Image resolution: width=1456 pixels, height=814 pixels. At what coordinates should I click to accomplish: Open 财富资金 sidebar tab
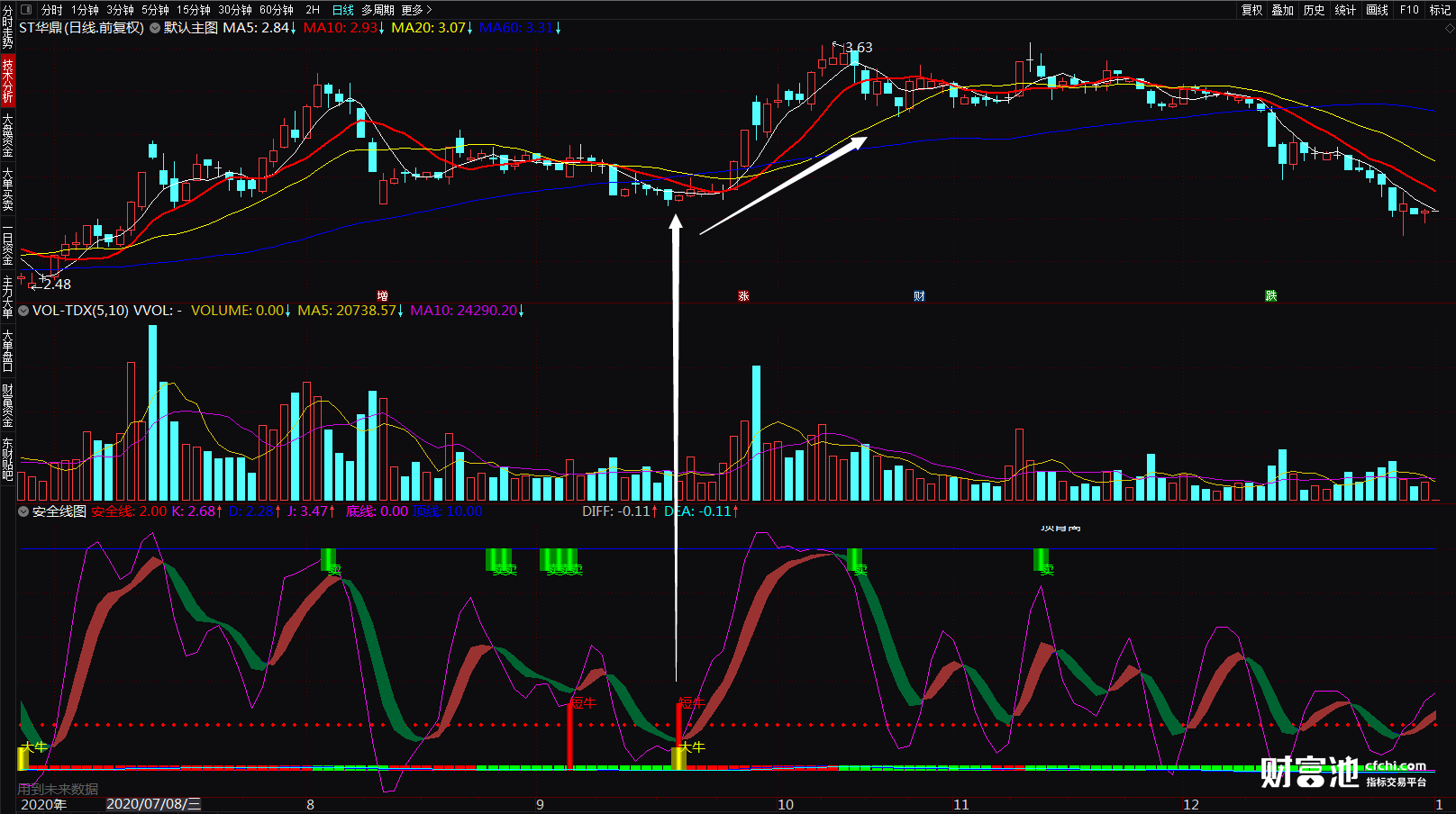click(7, 405)
